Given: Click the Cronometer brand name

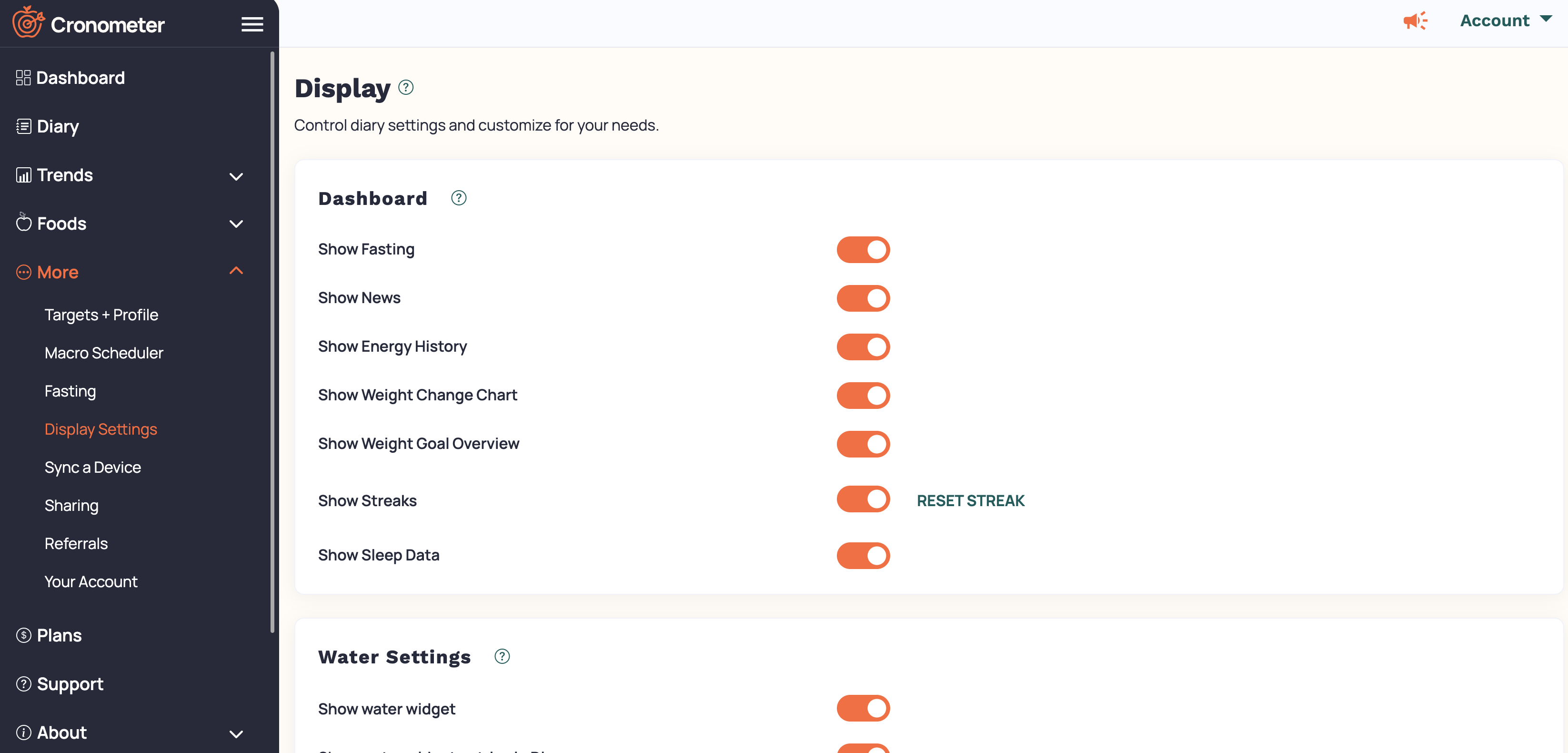Looking at the screenshot, I should pyautogui.click(x=108, y=25).
